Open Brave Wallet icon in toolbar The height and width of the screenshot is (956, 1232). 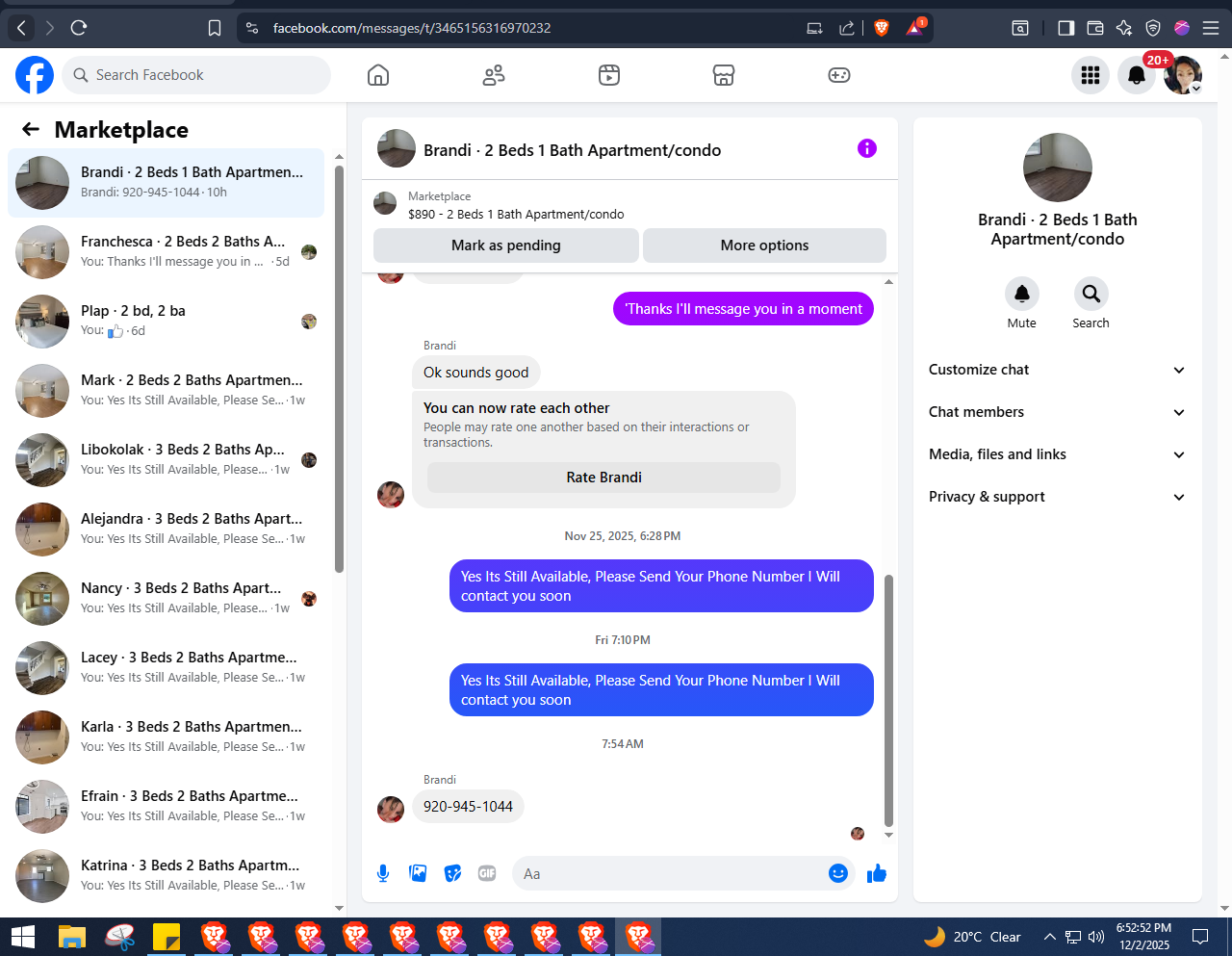[x=1094, y=28]
